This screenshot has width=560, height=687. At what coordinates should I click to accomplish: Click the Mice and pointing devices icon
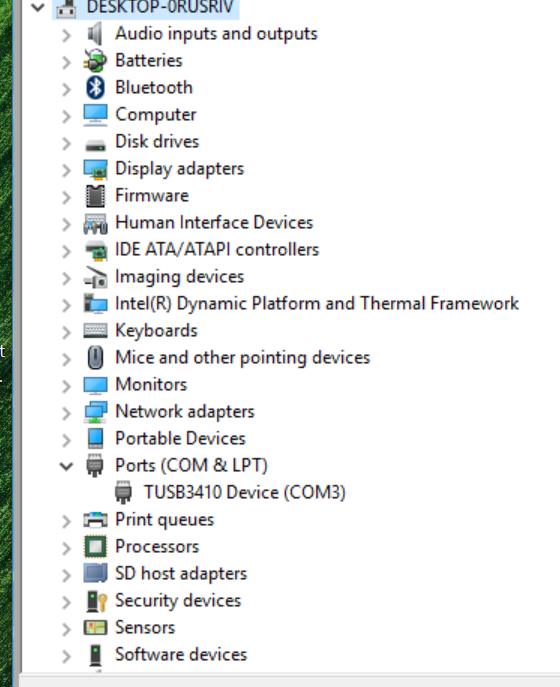click(95, 358)
